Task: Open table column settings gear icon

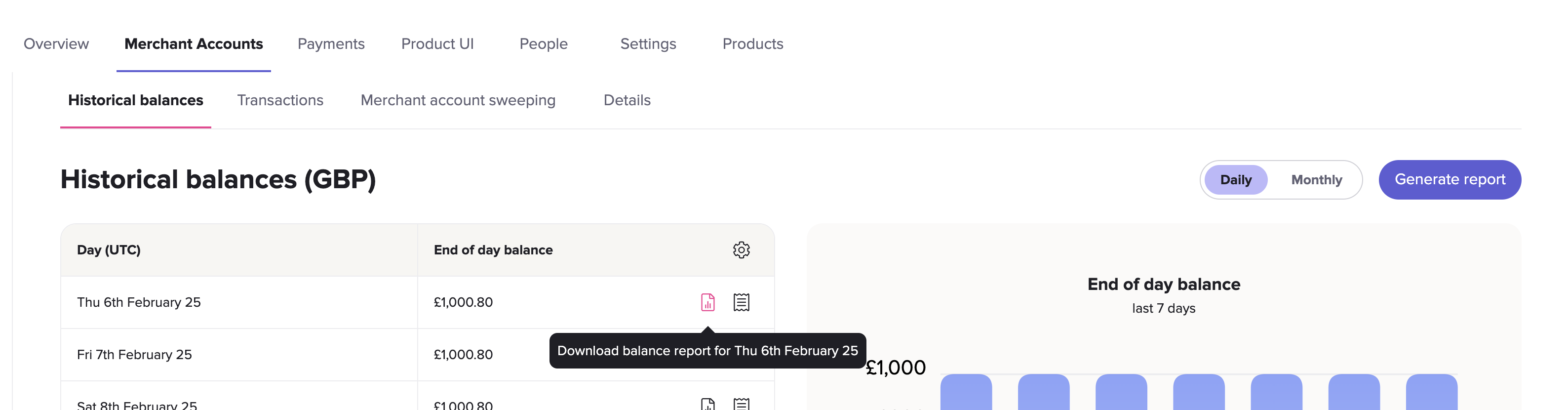Action: [741, 250]
